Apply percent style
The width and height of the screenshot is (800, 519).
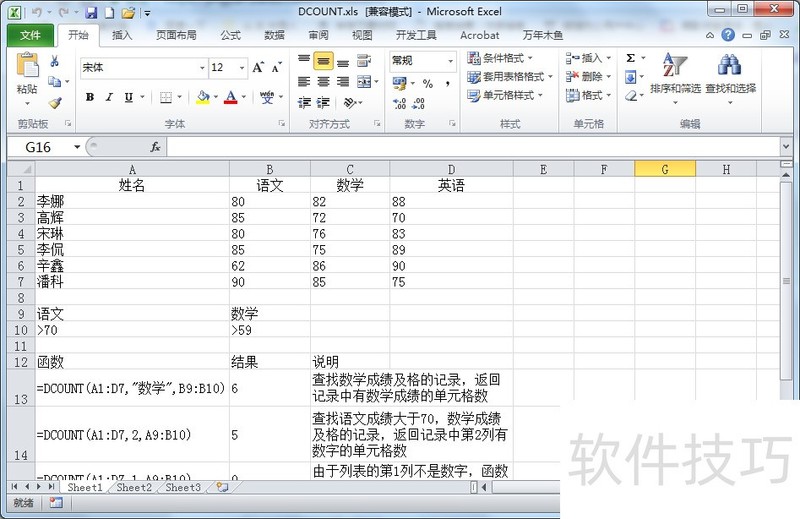(x=428, y=83)
